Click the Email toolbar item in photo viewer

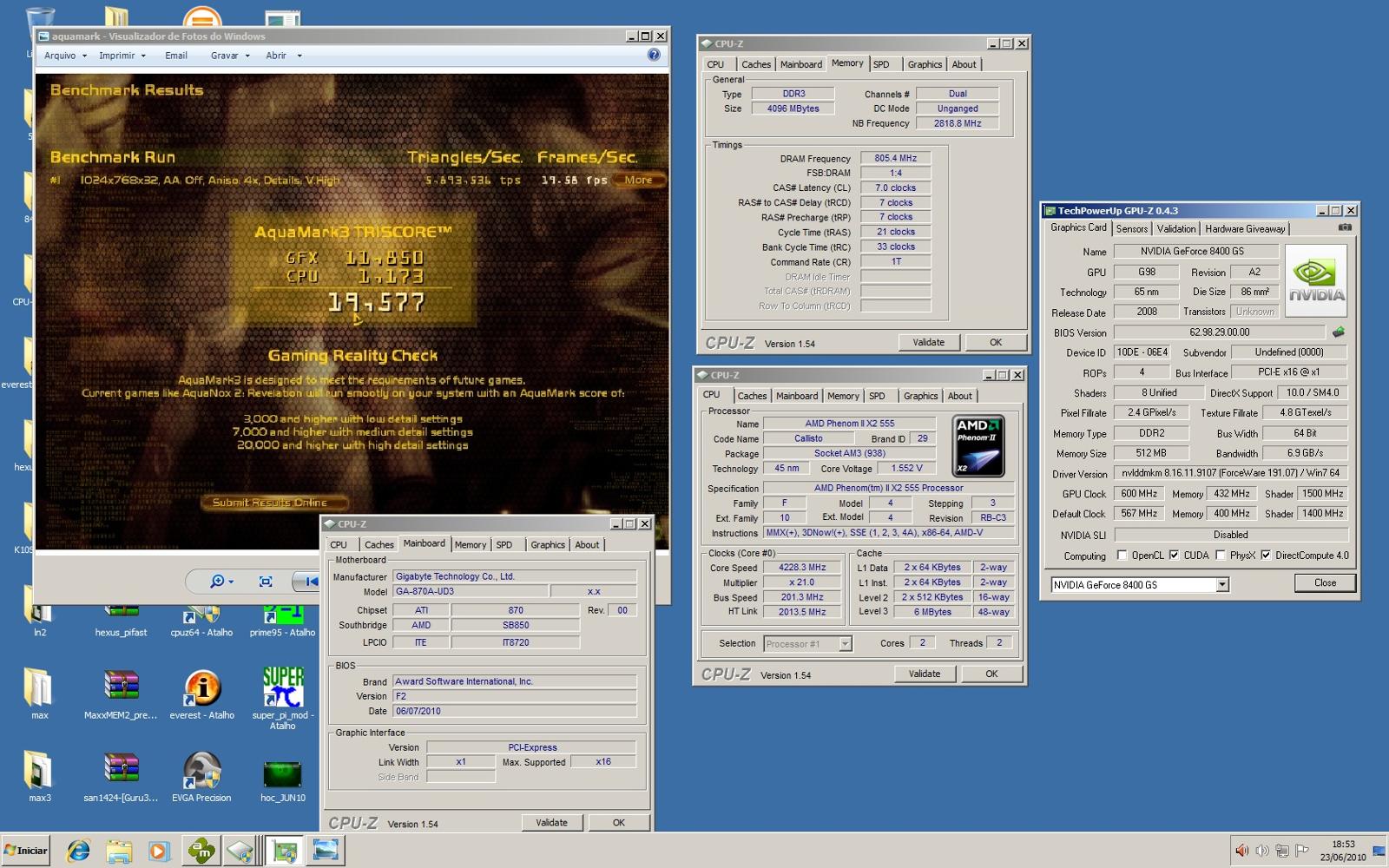176,56
